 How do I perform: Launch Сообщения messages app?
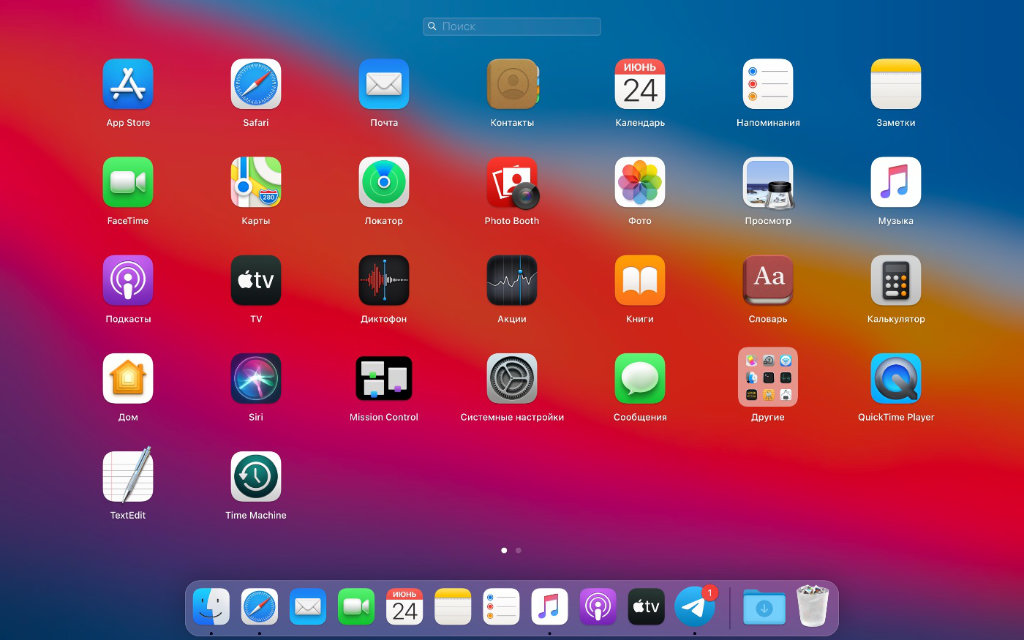(640, 378)
